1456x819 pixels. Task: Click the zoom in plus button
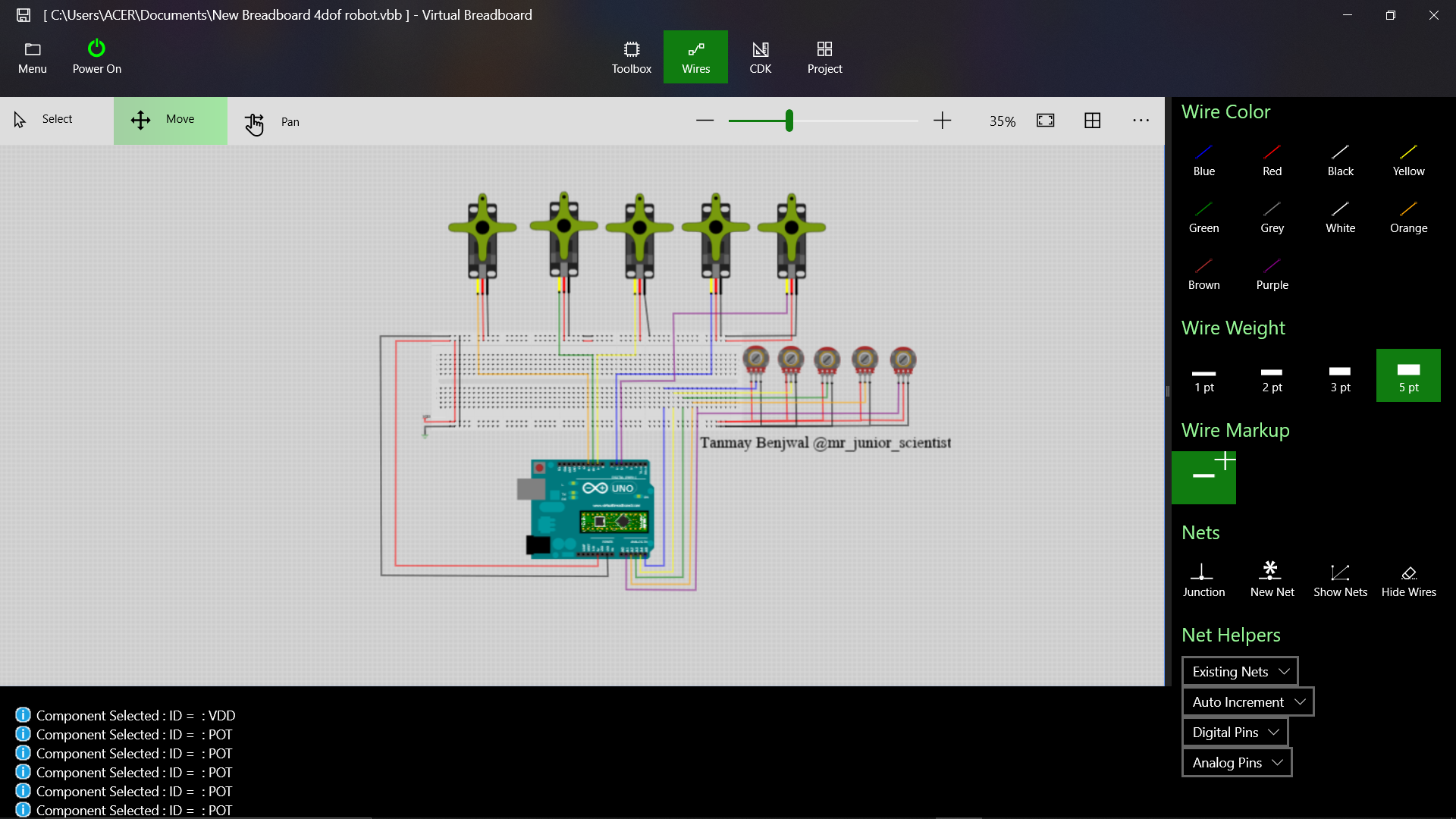click(x=940, y=120)
